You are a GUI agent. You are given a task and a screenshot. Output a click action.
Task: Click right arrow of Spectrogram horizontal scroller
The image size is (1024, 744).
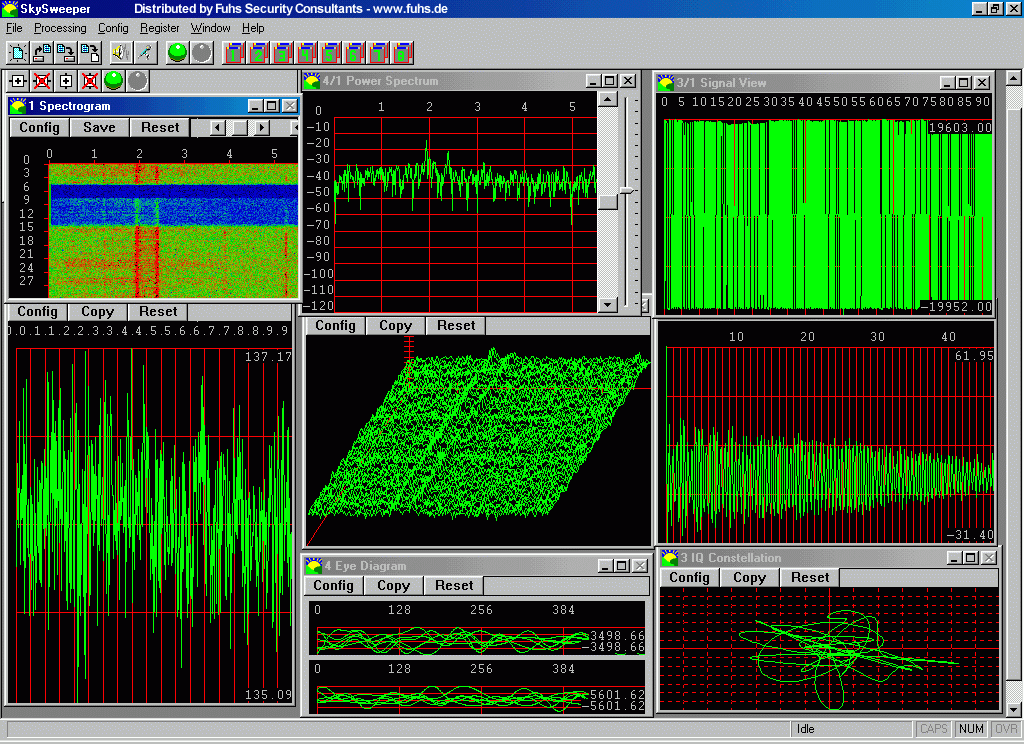[x=261, y=128]
